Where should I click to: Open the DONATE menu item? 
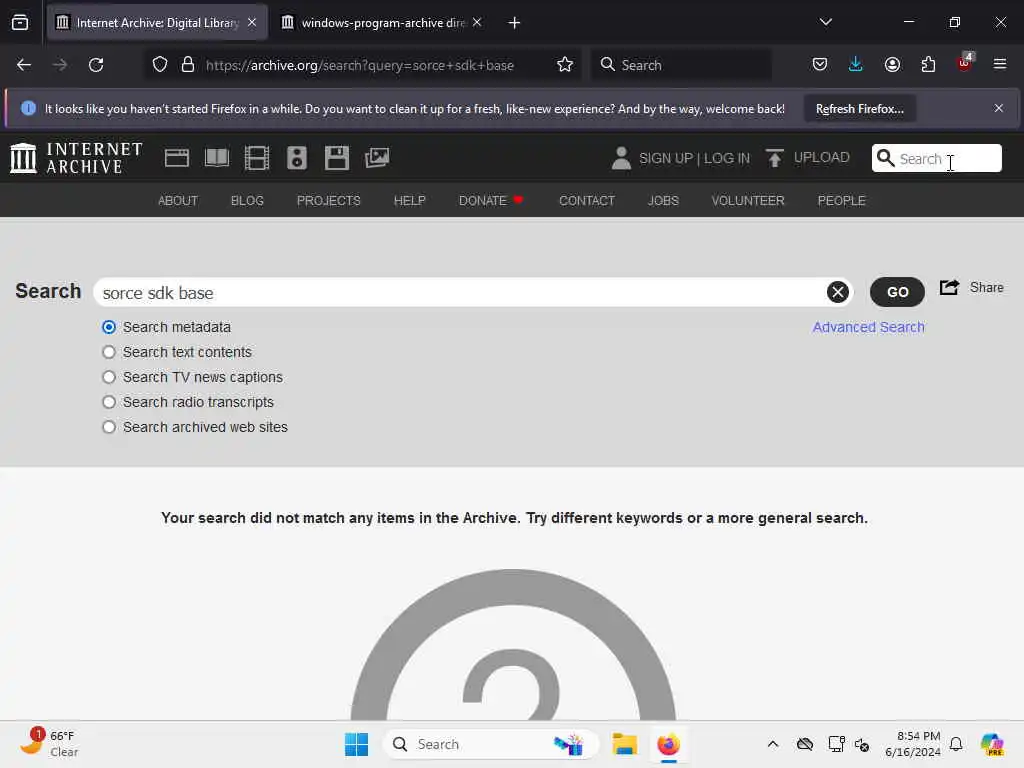(491, 200)
